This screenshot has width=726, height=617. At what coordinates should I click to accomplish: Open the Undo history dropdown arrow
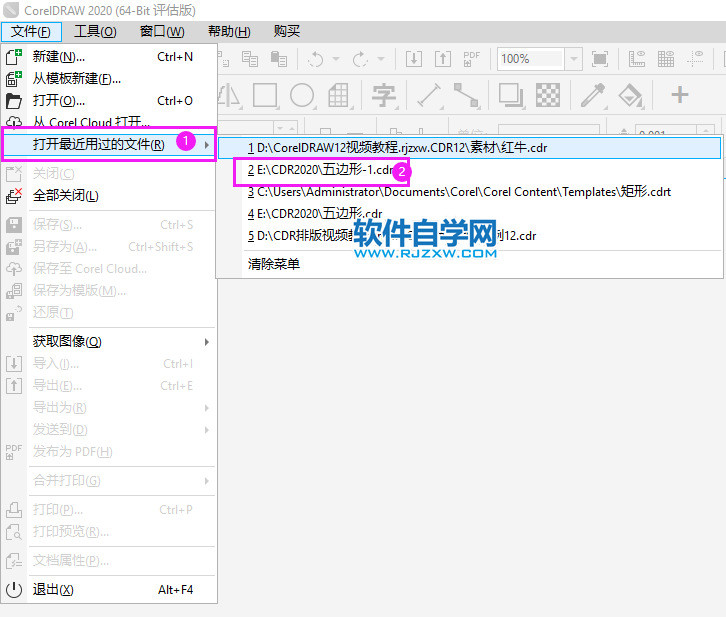pos(336,59)
